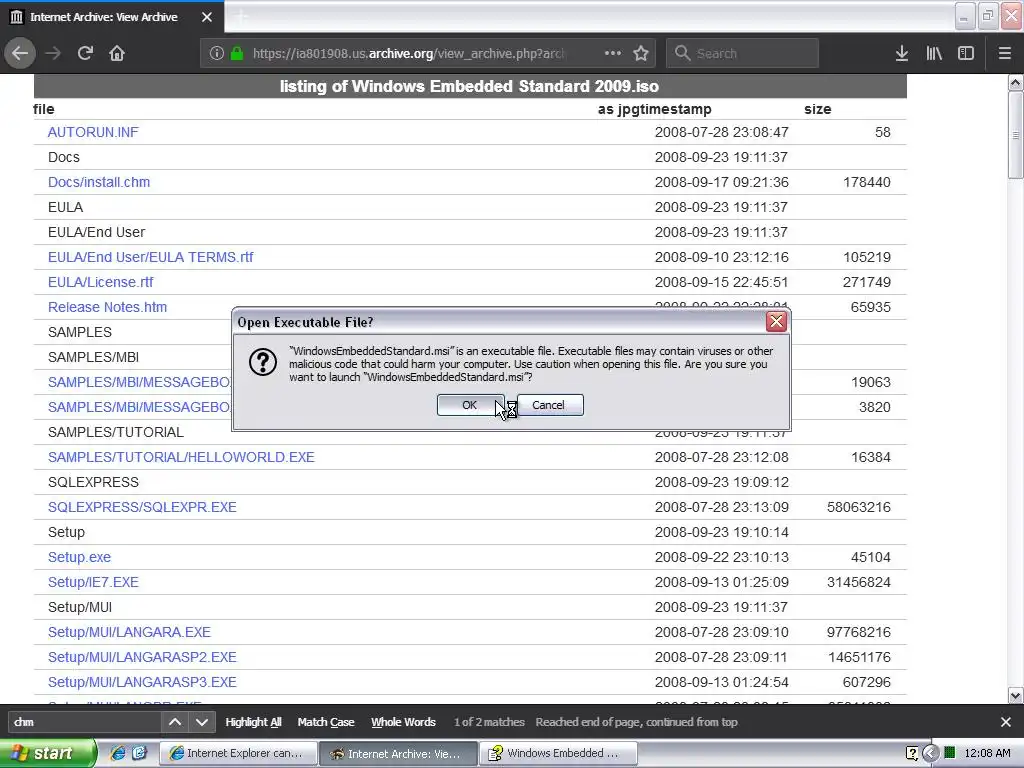Screen dimensions: 1024x768
Task: Open page actions three-dots menu
Action: point(613,53)
